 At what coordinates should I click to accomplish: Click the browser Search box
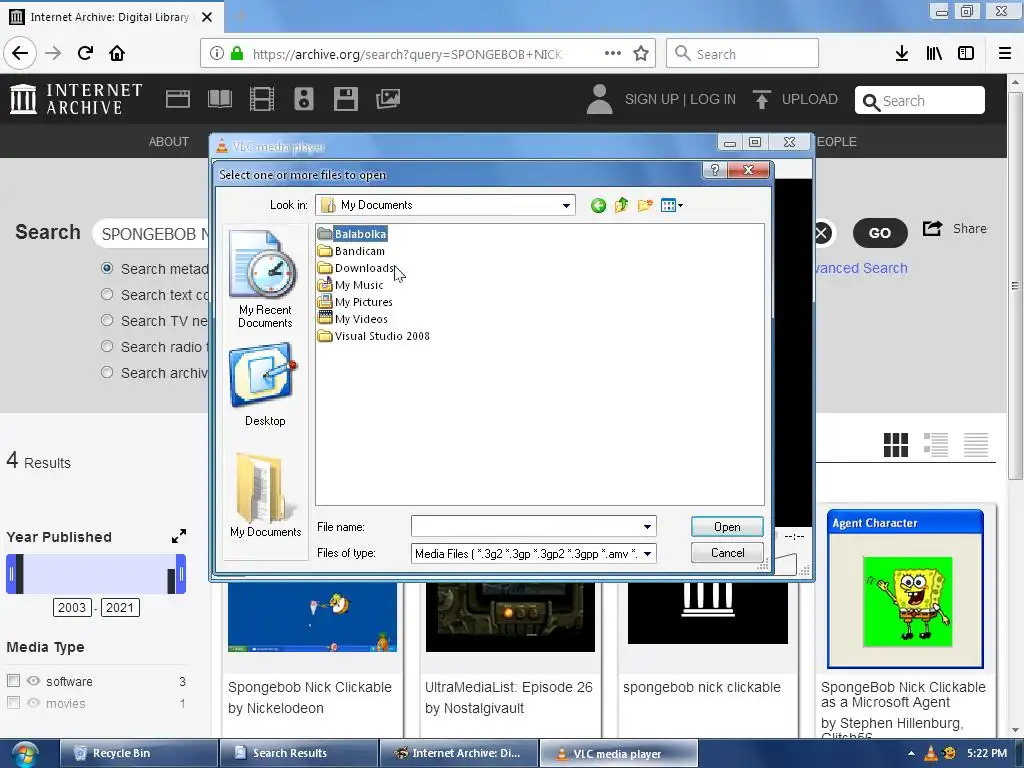pyautogui.click(x=743, y=53)
